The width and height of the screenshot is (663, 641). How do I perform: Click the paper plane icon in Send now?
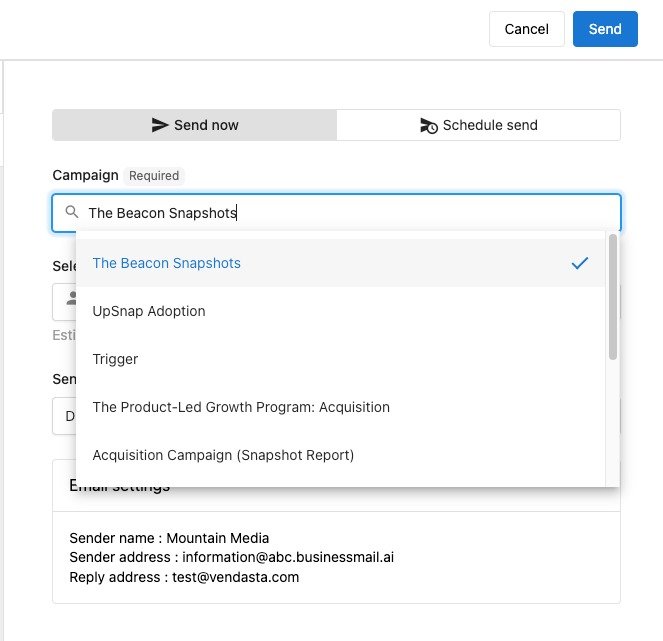160,125
